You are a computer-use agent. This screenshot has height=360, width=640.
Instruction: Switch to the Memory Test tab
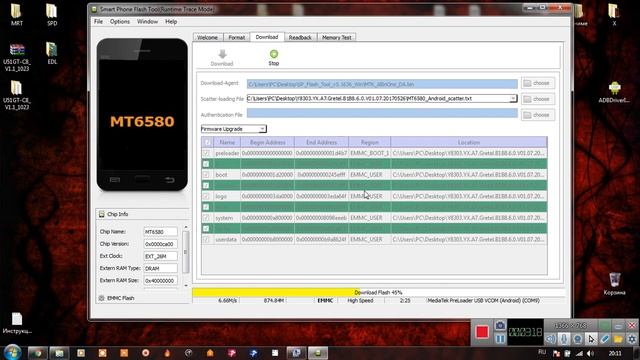[x=337, y=38]
